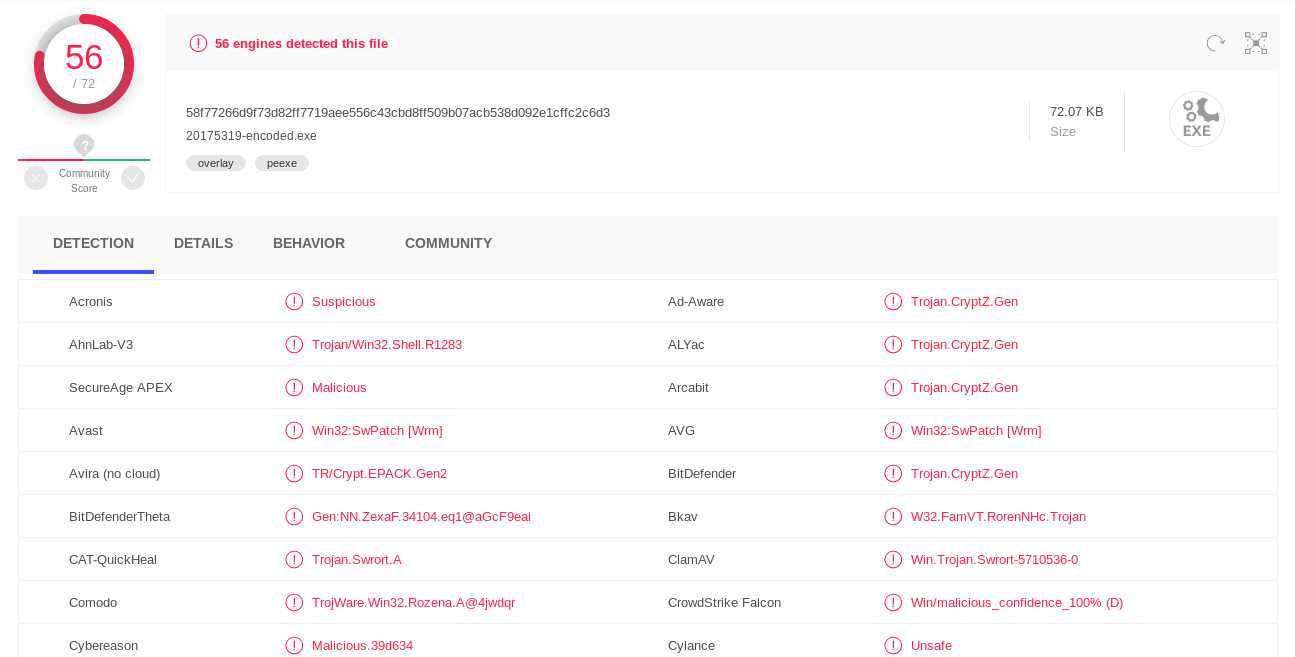
Task: Click the Acronis 'Suspicious' result
Action: click(x=344, y=301)
